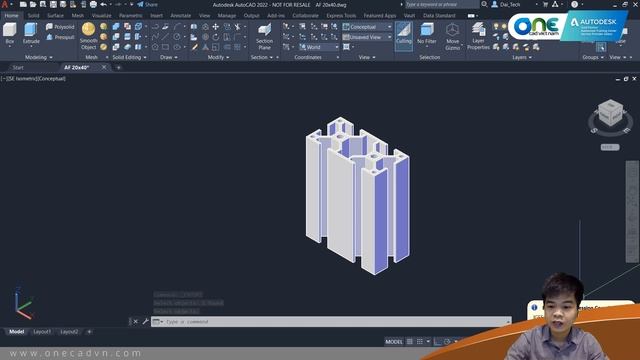Image resolution: width=640 pixels, height=360 pixels.
Task: Switch to the Start file tab
Action: point(18,67)
